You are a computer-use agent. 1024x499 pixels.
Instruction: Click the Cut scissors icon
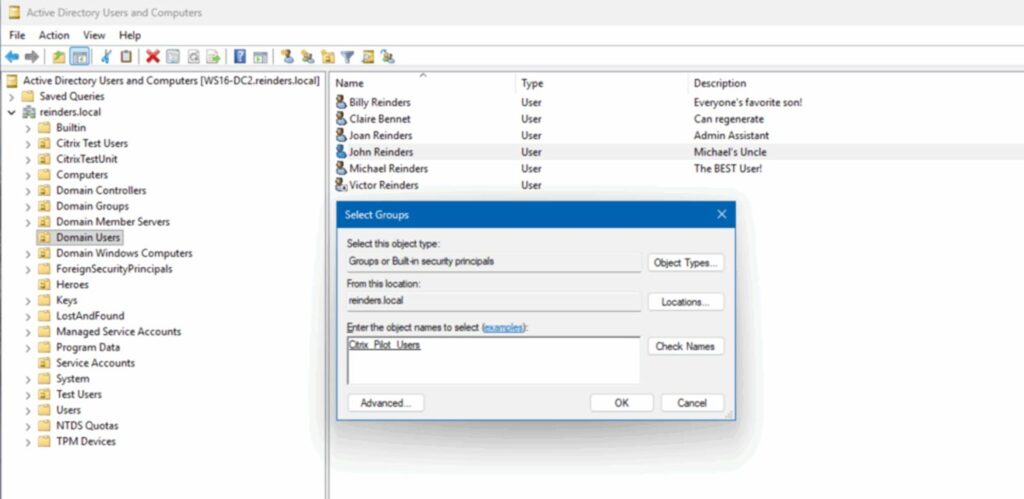click(x=106, y=57)
